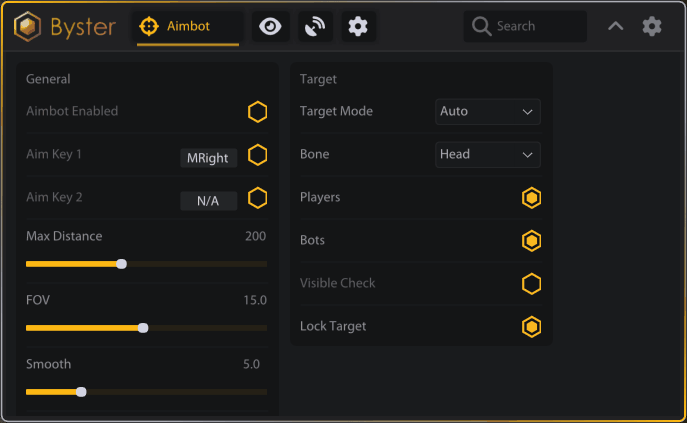
Task: Expand the Bone dropdown
Action: coord(488,155)
